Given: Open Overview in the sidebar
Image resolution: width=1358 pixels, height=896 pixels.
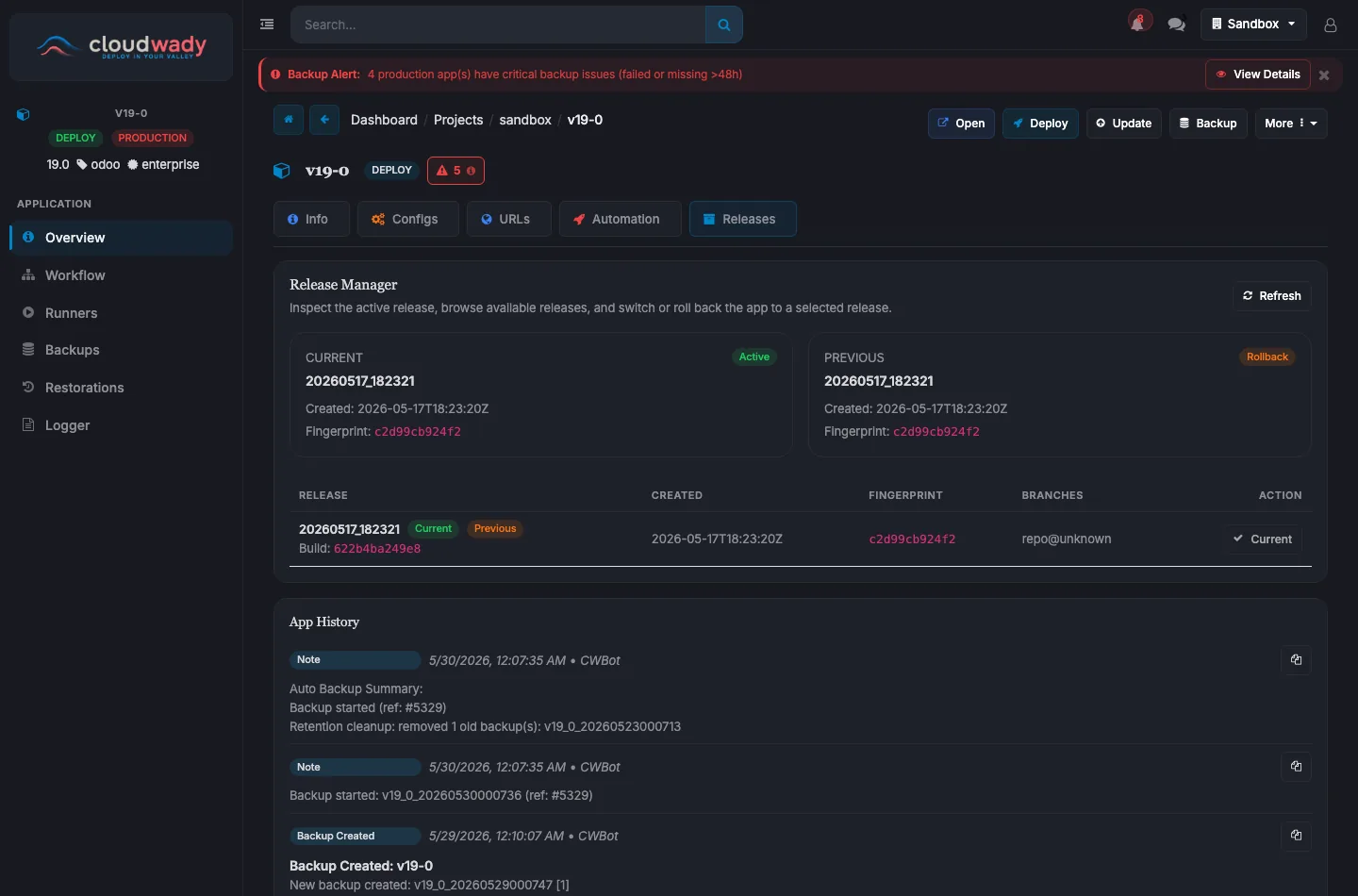Looking at the screenshot, I should [121, 238].
